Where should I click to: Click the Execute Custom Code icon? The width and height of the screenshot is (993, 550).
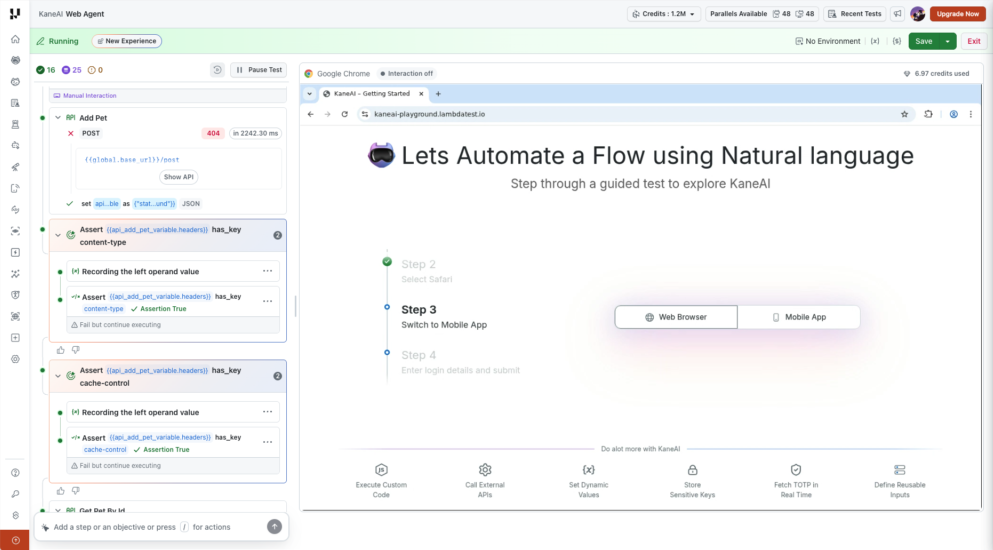coord(381,470)
